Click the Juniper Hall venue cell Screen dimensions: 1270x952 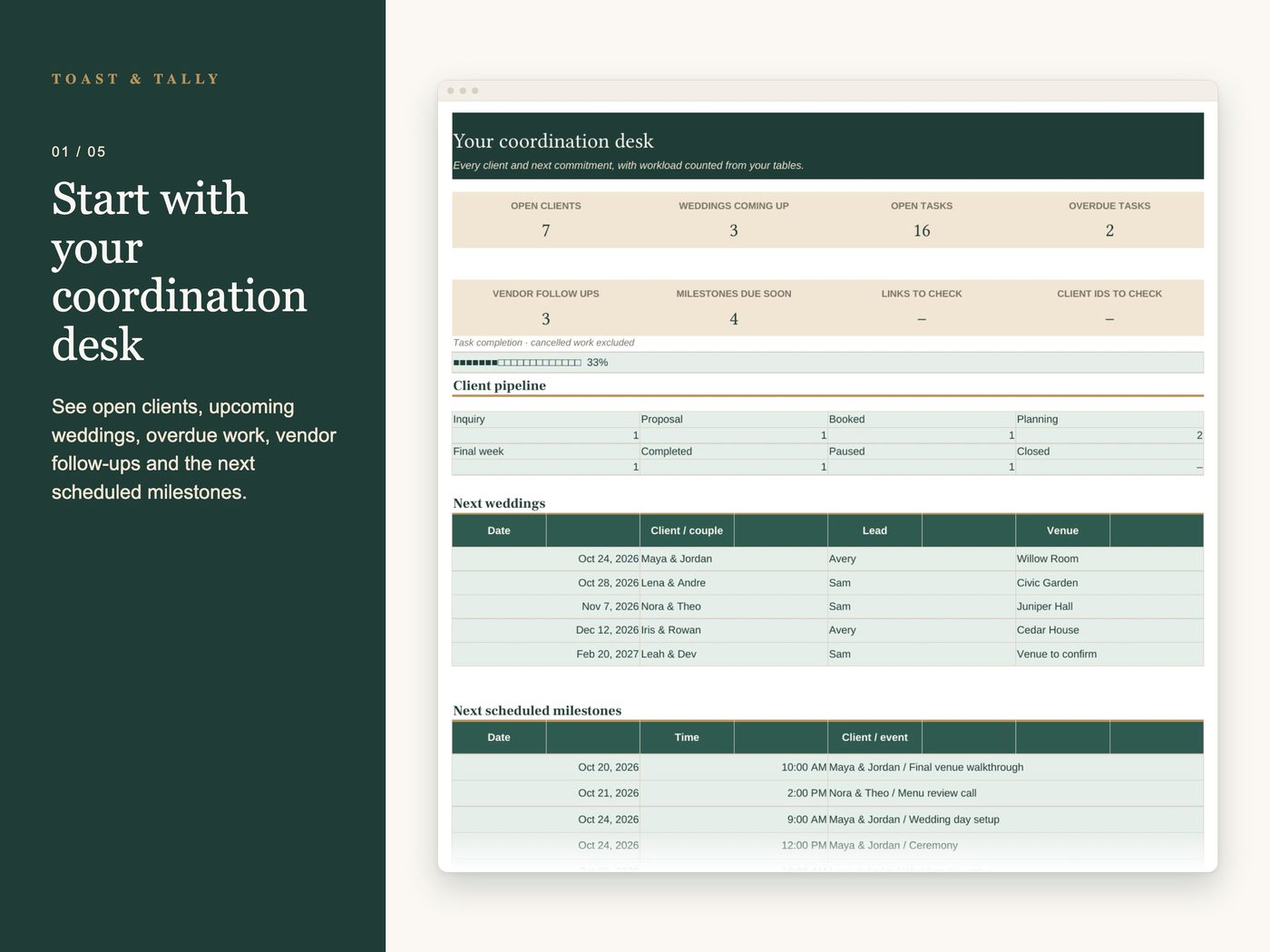1109,607
